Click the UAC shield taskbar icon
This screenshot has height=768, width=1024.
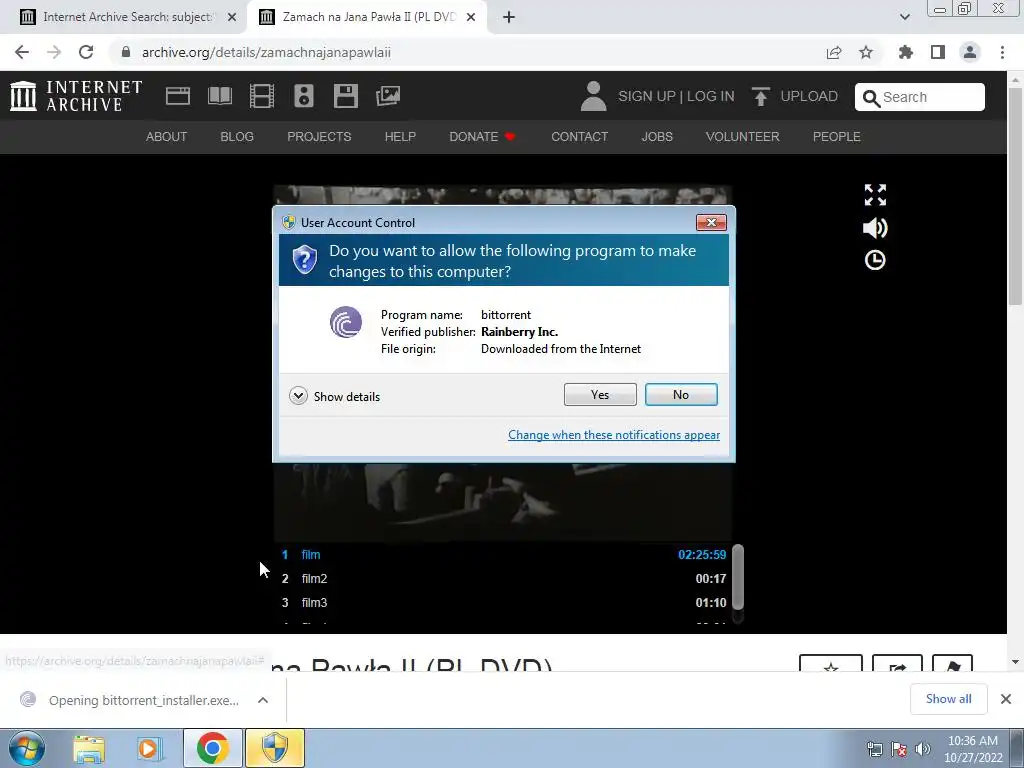click(275, 748)
